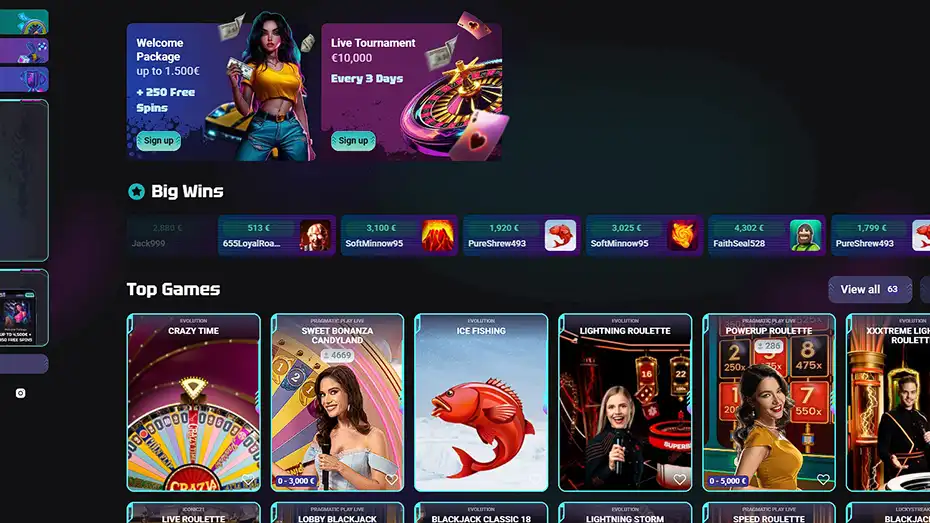Click Sign up on Live Tournament banner
Image resolution: width=930 pixels, height=523 pixels.
pyautogui.click(x=353, y=141)
